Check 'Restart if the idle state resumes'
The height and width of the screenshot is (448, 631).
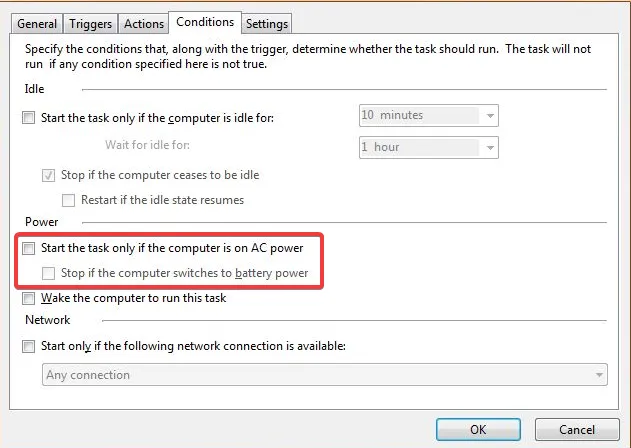pyautogui.click(x=68, y=200)
